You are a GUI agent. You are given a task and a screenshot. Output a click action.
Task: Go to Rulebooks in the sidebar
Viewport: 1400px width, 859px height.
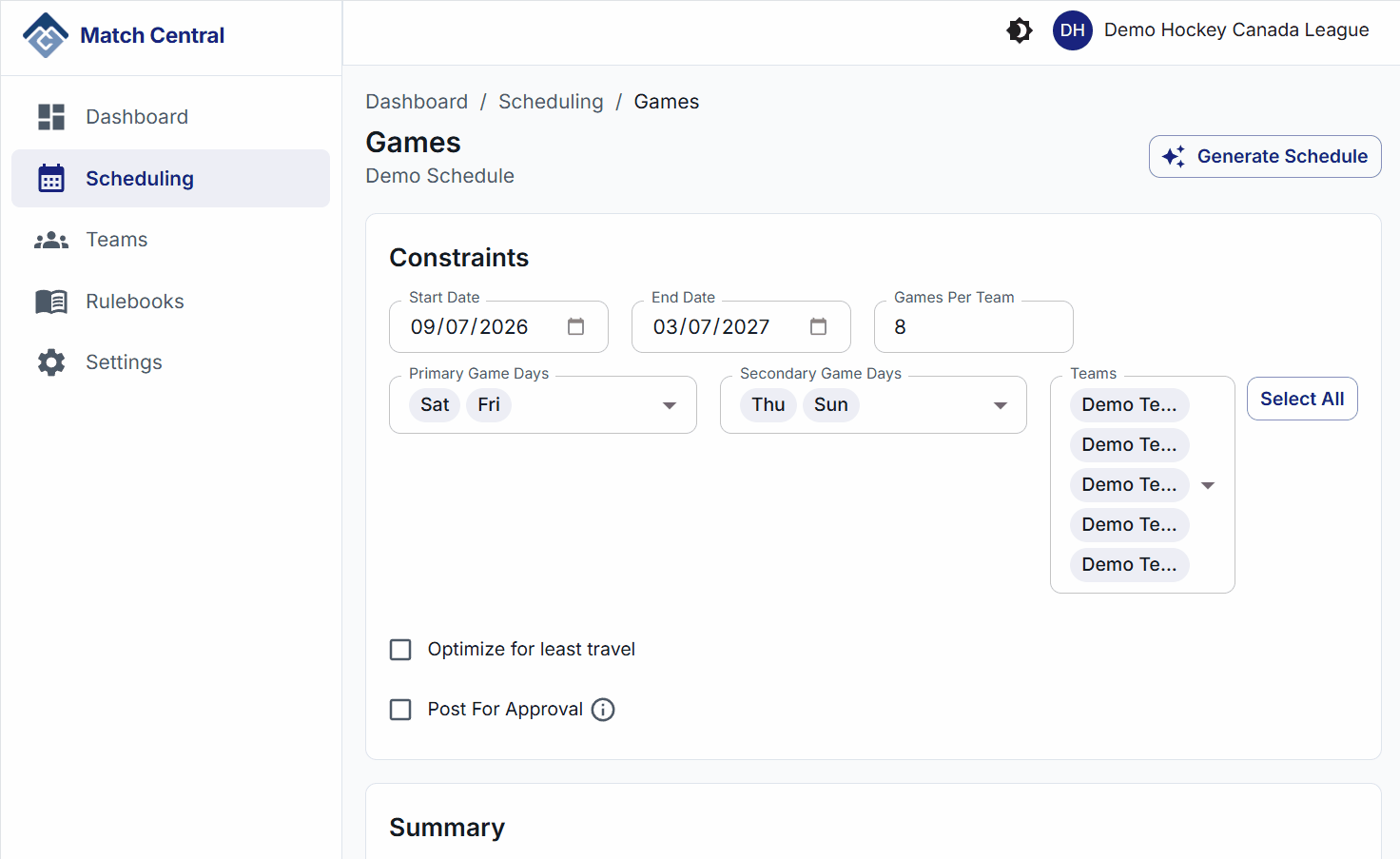pos(134,302)
